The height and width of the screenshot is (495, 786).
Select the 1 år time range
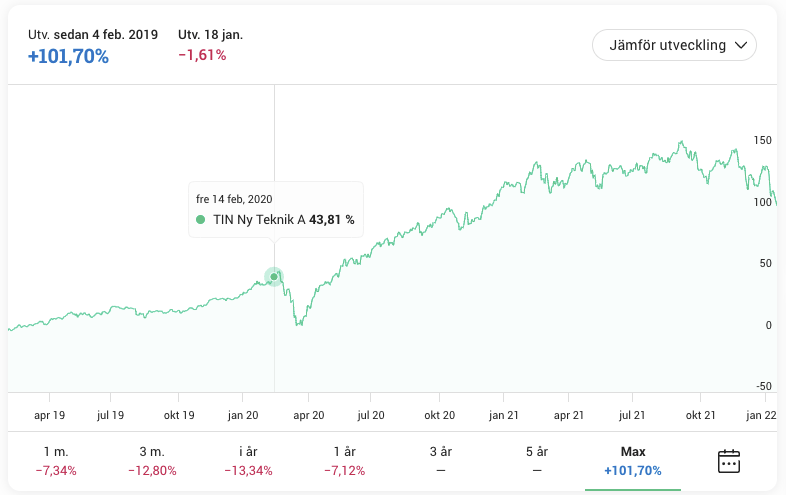coord(344,461)
